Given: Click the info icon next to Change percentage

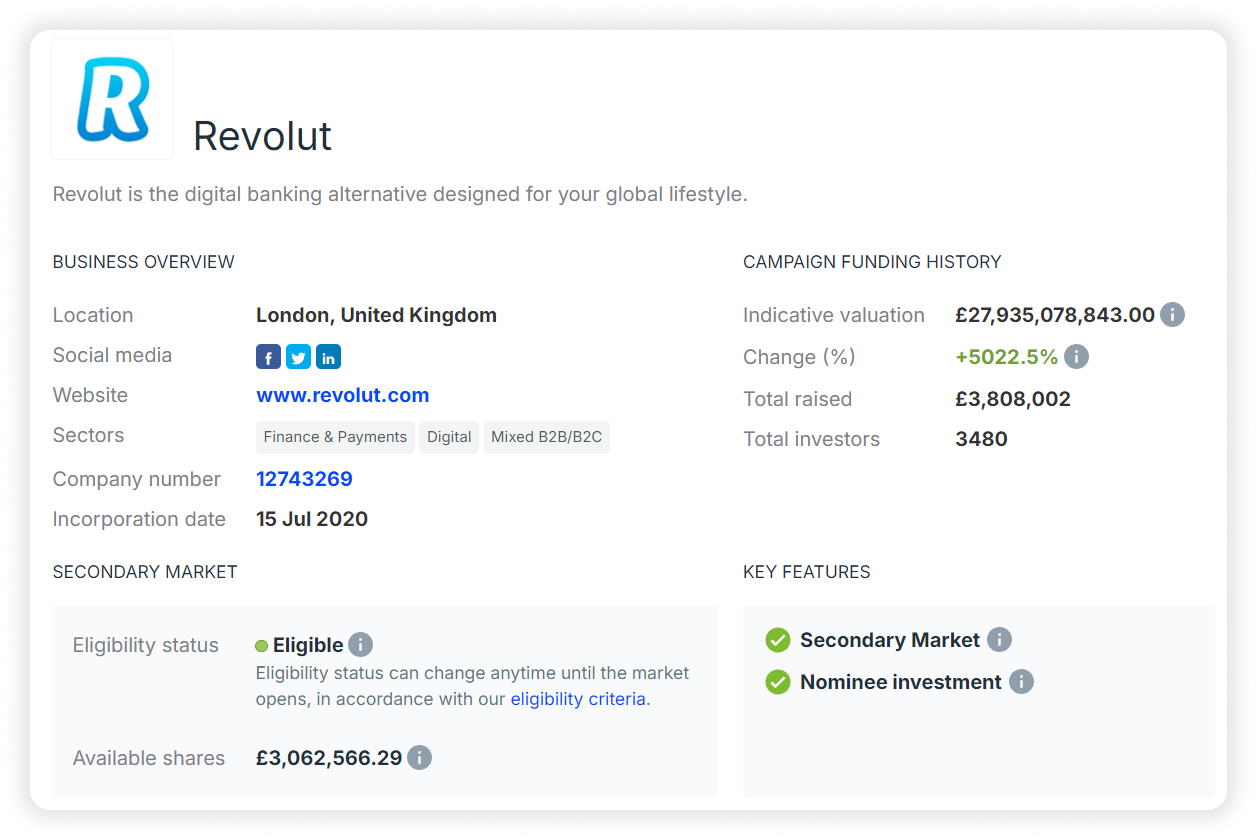Looking at the screenshot, I should pyautogui.click(x=1077, y=357).
